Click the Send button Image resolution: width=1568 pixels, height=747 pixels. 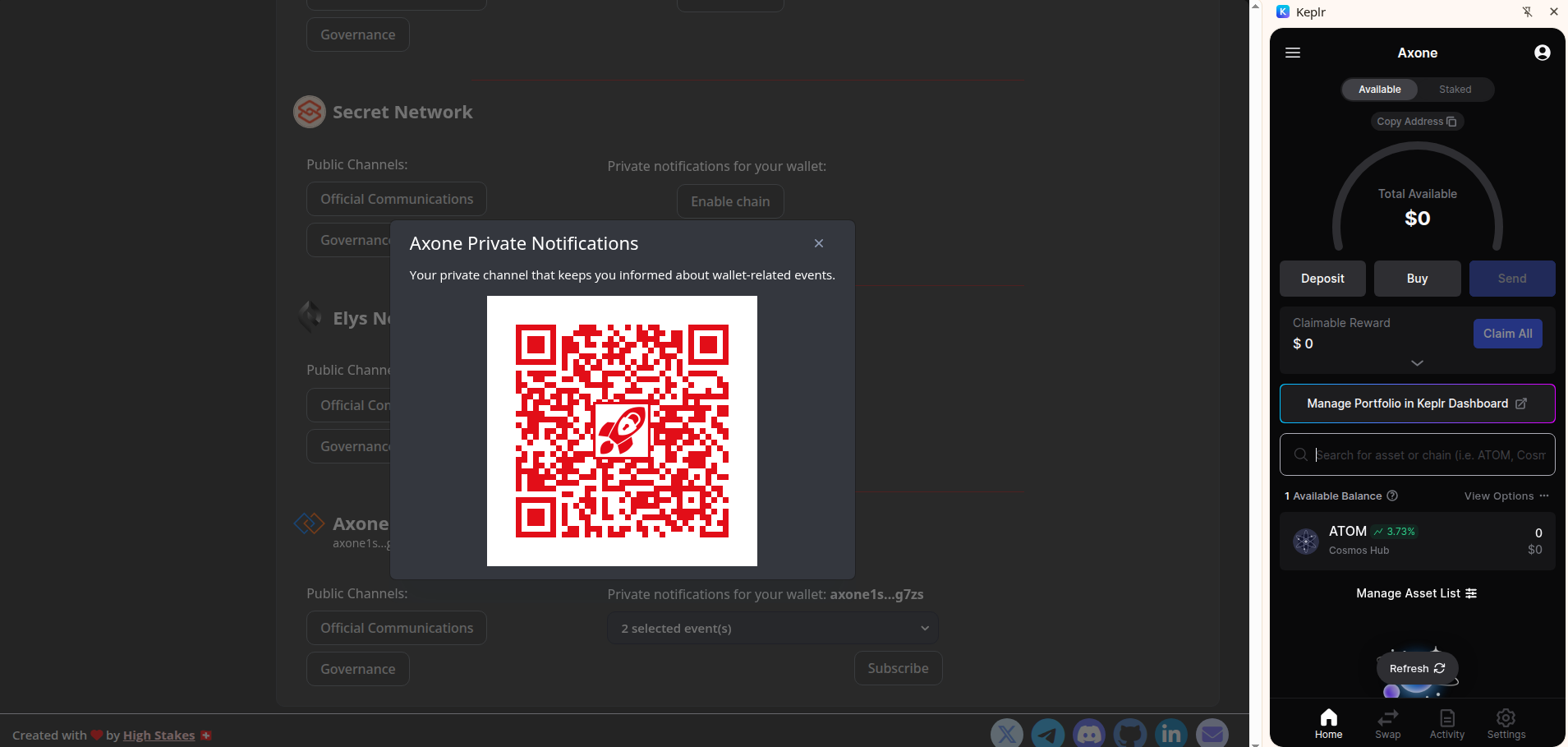pos(1512,279)
